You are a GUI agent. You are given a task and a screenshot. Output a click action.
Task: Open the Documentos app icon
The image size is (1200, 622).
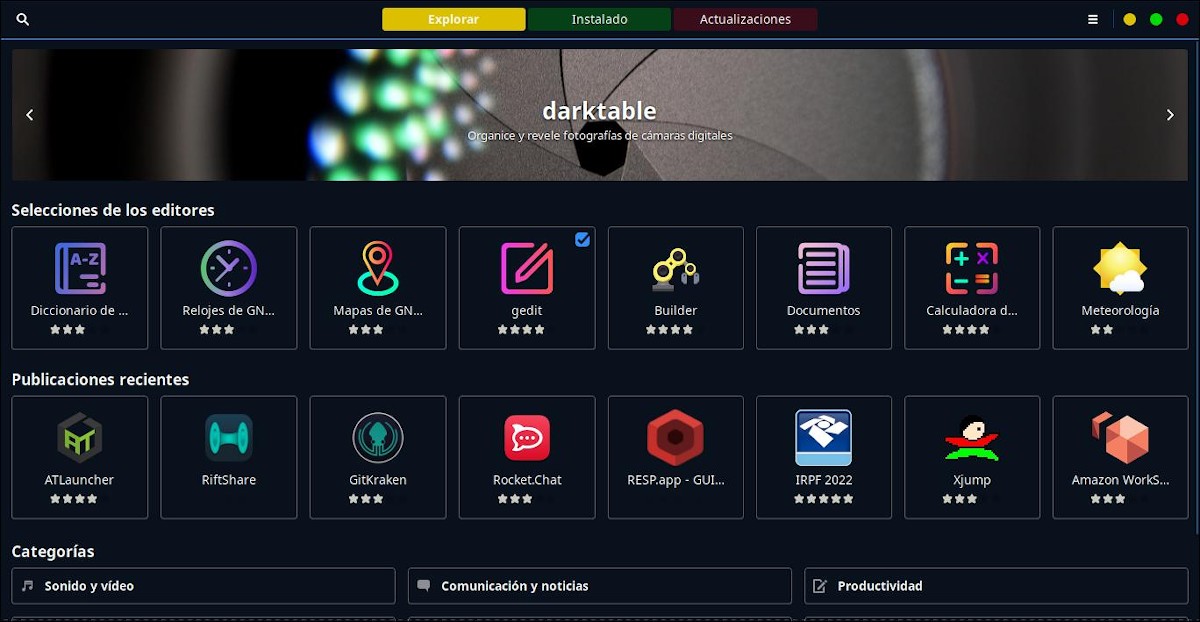coord(824,268)
